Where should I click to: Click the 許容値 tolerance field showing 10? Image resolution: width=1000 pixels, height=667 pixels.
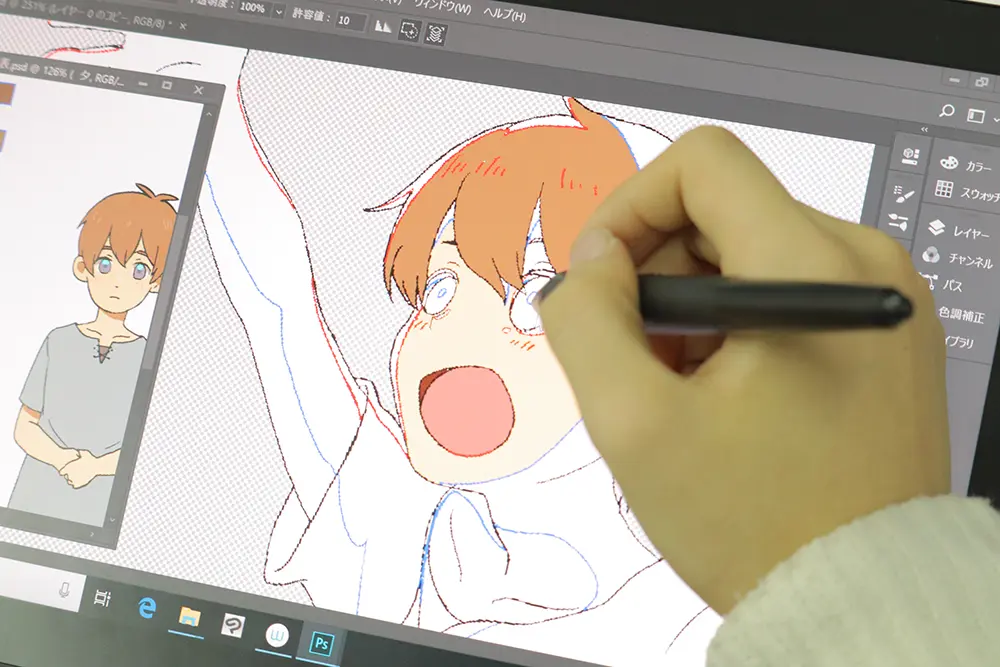[x=350, y=21]
